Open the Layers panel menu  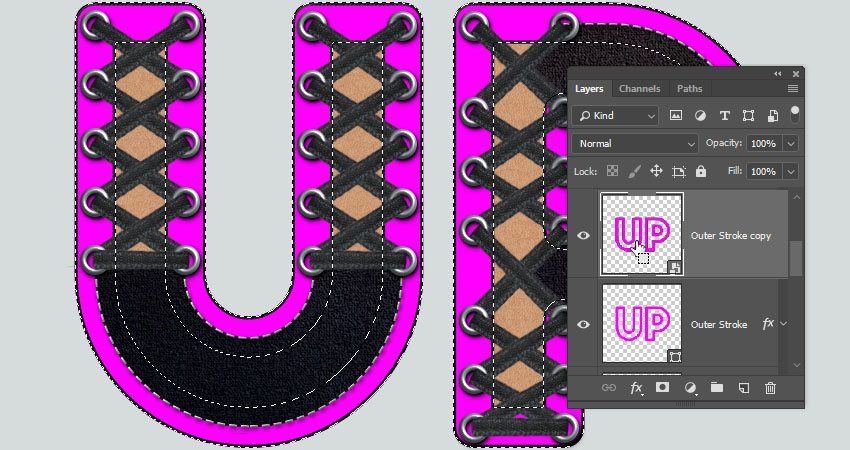pyautogui.click(x=793, y=88)
